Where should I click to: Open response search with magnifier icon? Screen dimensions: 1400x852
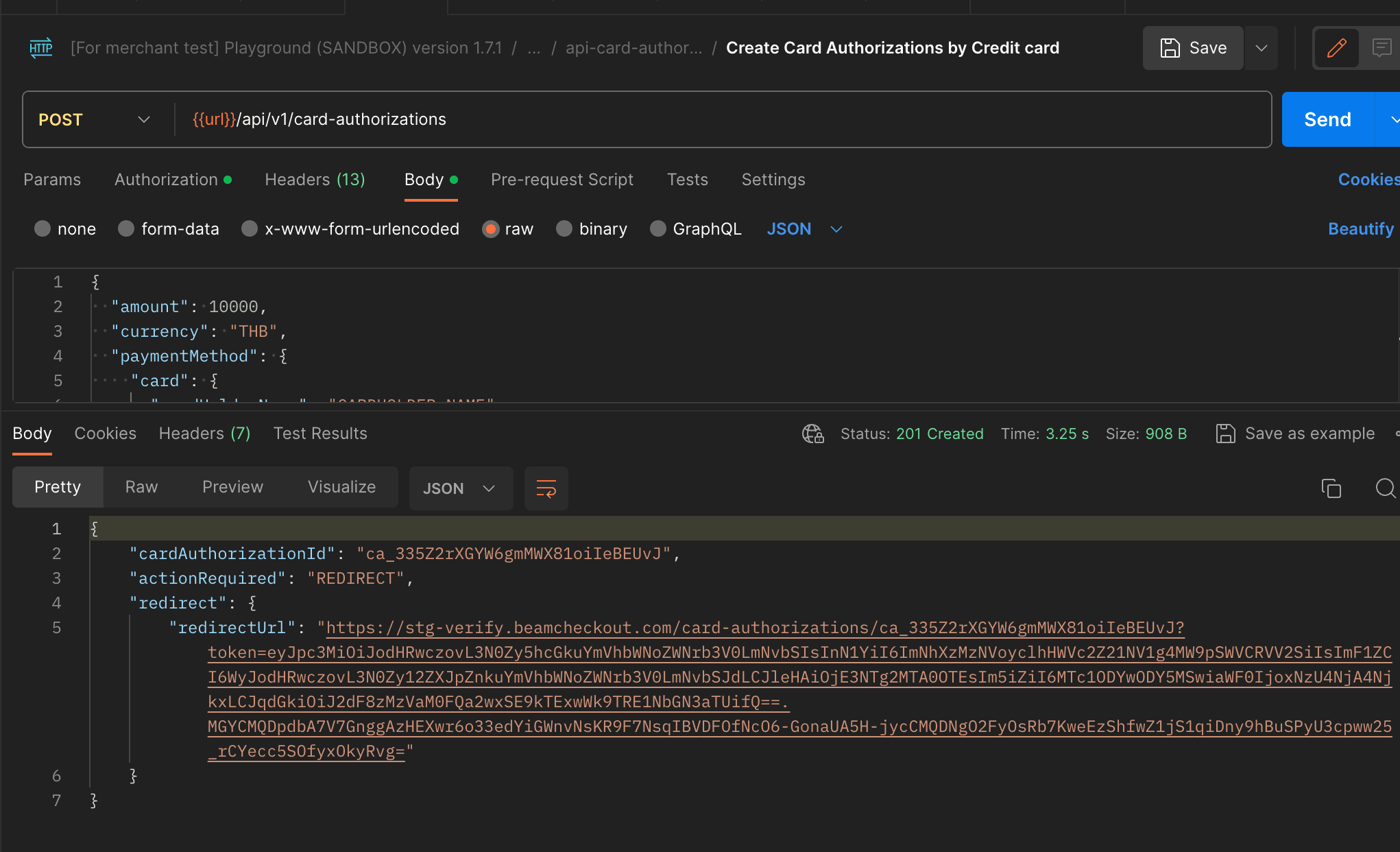tap(1386, 488)
